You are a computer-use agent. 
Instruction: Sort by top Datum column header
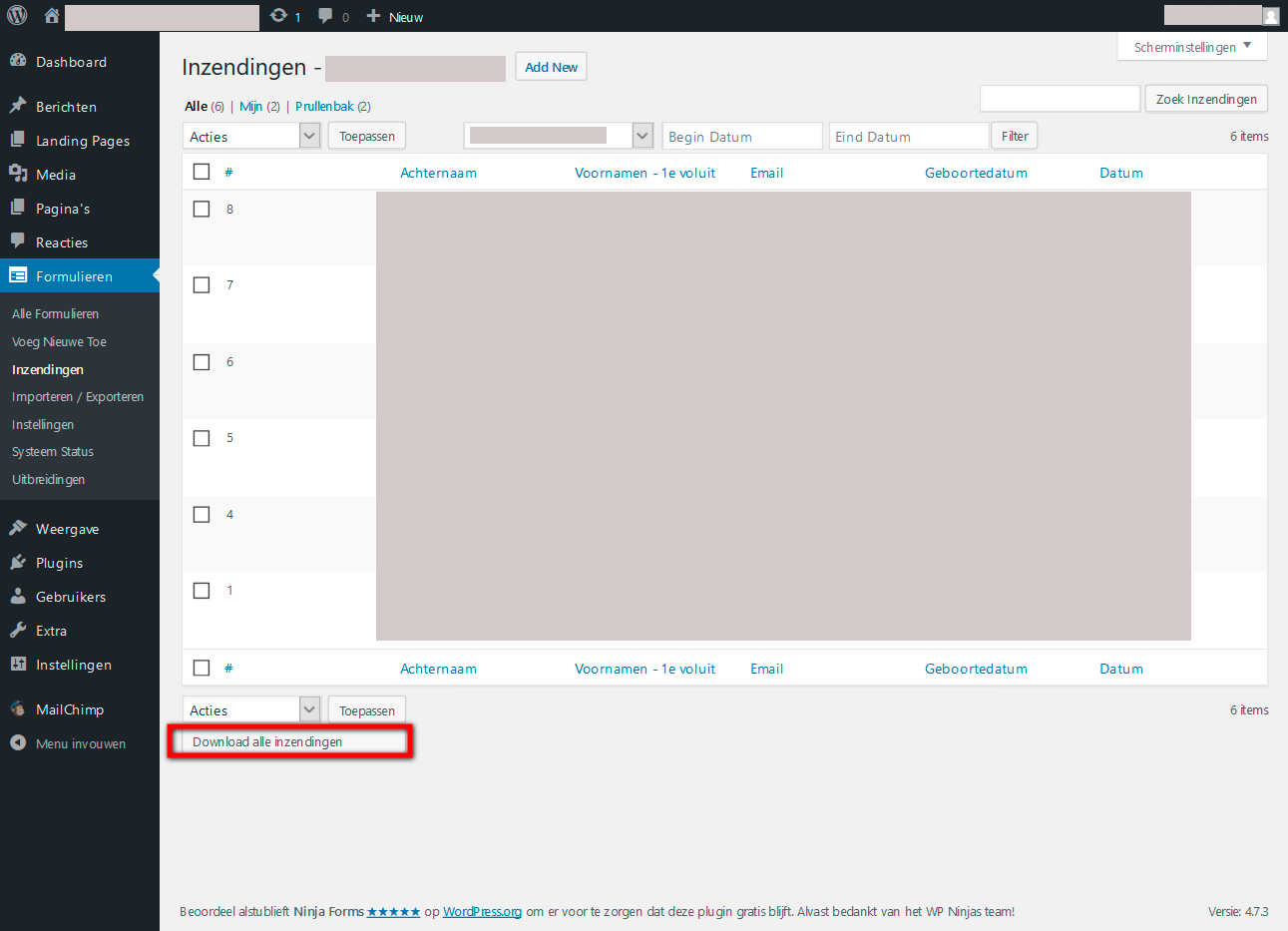[x=1121, y=173]
